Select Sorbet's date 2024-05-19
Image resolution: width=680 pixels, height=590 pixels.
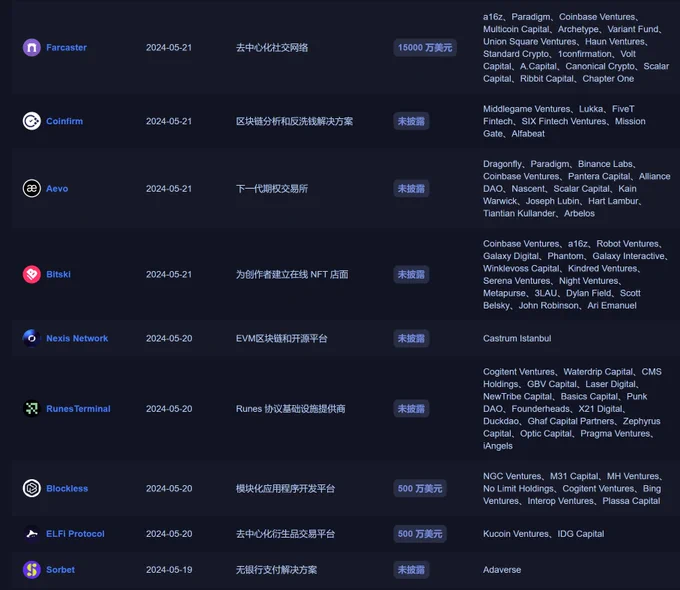169,570
